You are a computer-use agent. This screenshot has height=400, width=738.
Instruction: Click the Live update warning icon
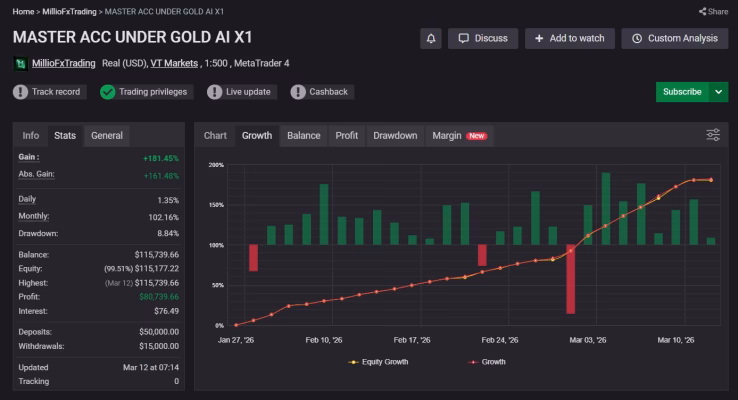click(214, 92)
